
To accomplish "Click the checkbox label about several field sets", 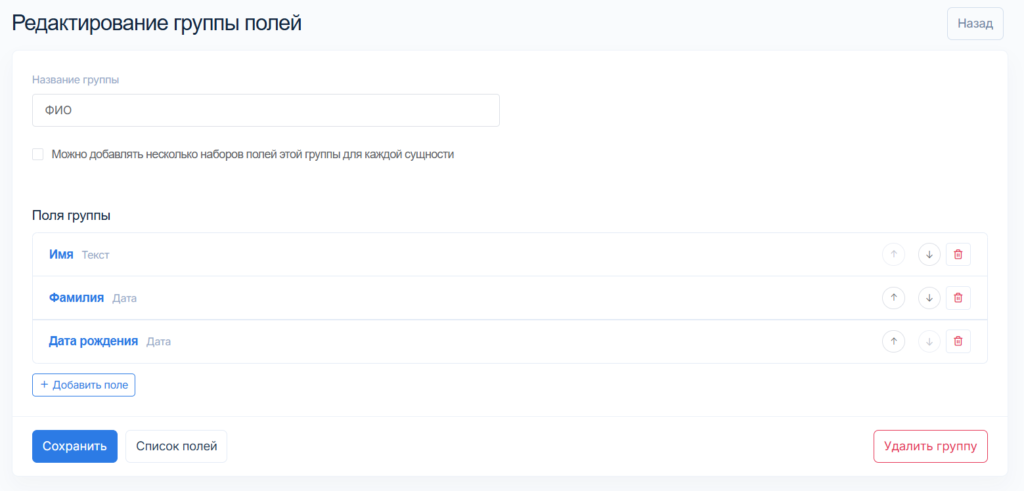I will [x=253, y=155].
